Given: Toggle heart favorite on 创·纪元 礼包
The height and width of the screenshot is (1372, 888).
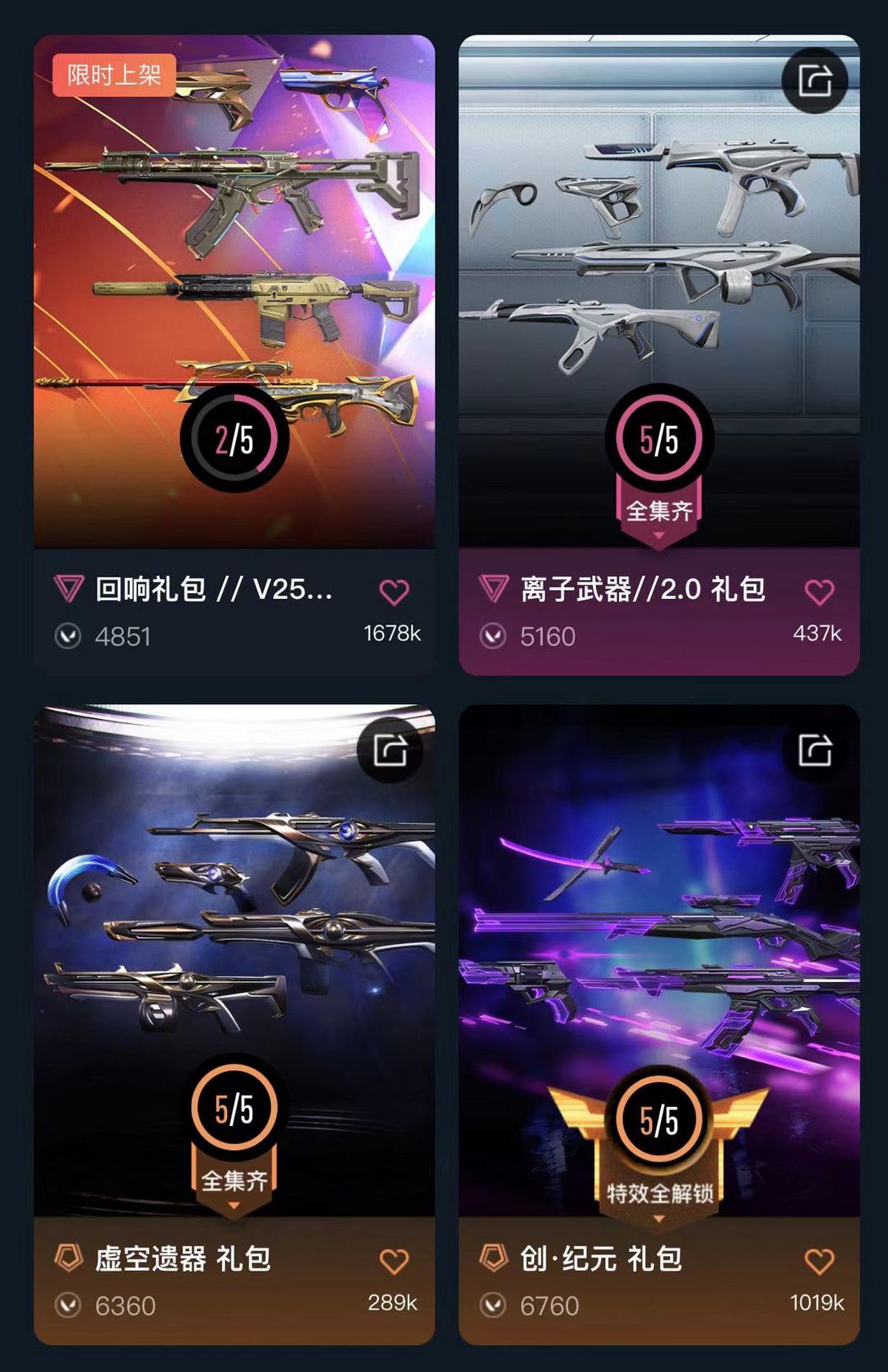Looking at the screenshot, I should tap(819, 1261).
